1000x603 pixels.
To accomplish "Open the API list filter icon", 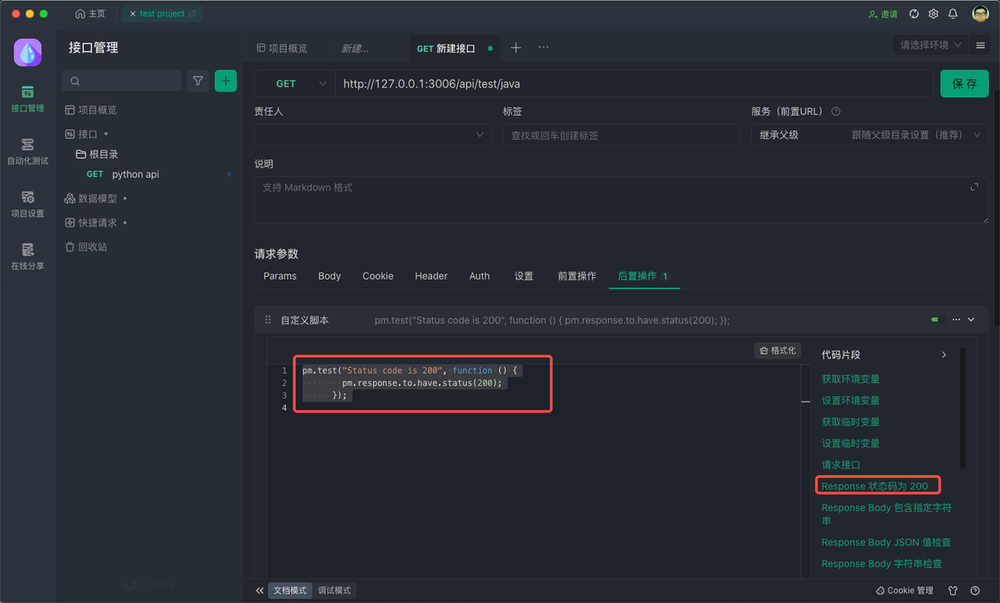I will (197, 80).
